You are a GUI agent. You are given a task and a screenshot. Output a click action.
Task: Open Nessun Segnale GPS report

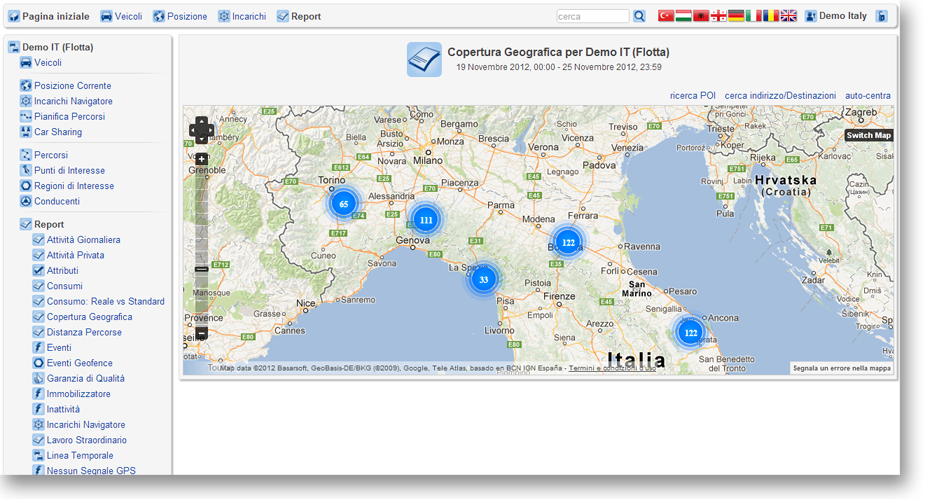(x=84, y=471)
